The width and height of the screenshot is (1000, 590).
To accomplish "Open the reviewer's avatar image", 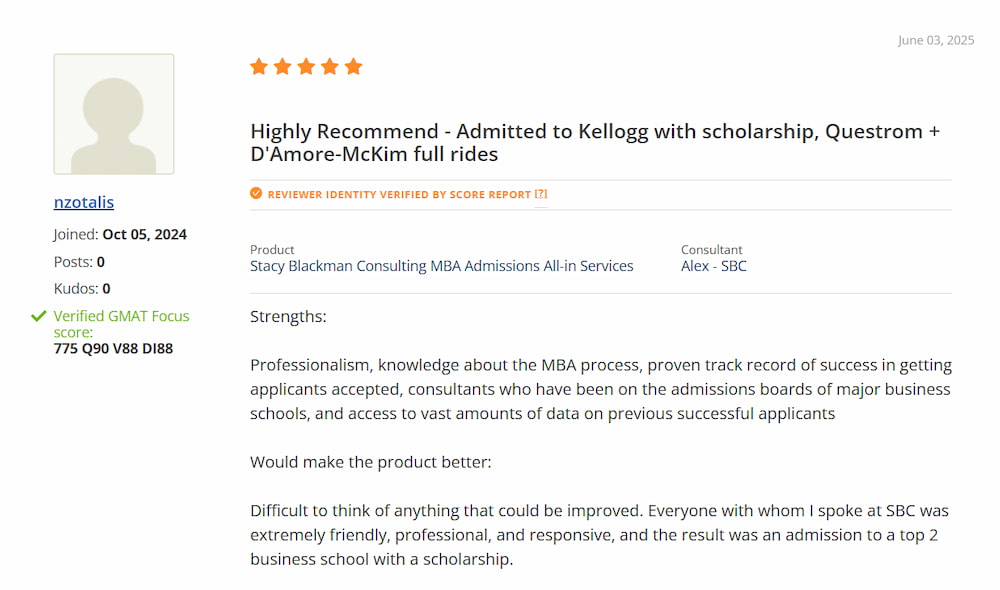I will 113,113.
